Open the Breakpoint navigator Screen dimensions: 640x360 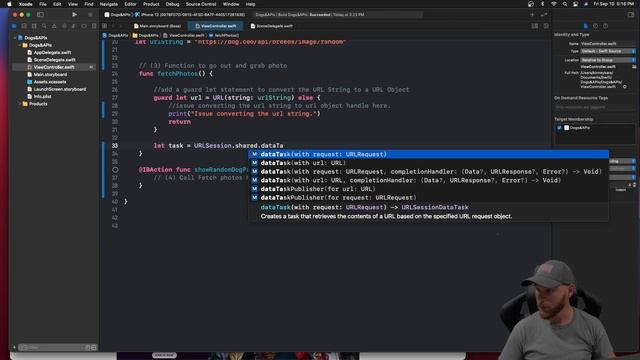point(84,26)
